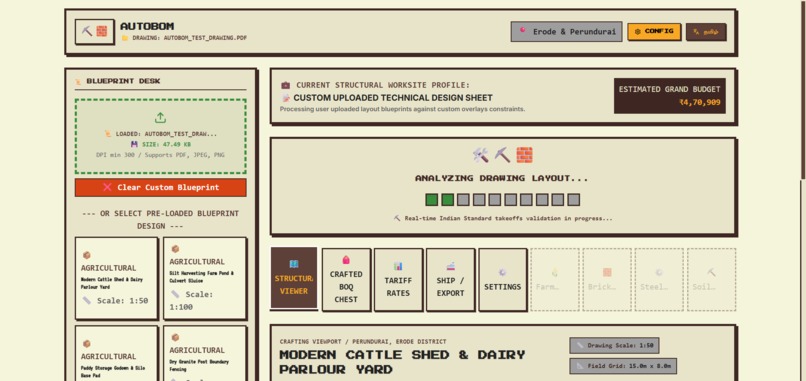
Task: Open the CONFIG button
Action: [x=654, y=31]
